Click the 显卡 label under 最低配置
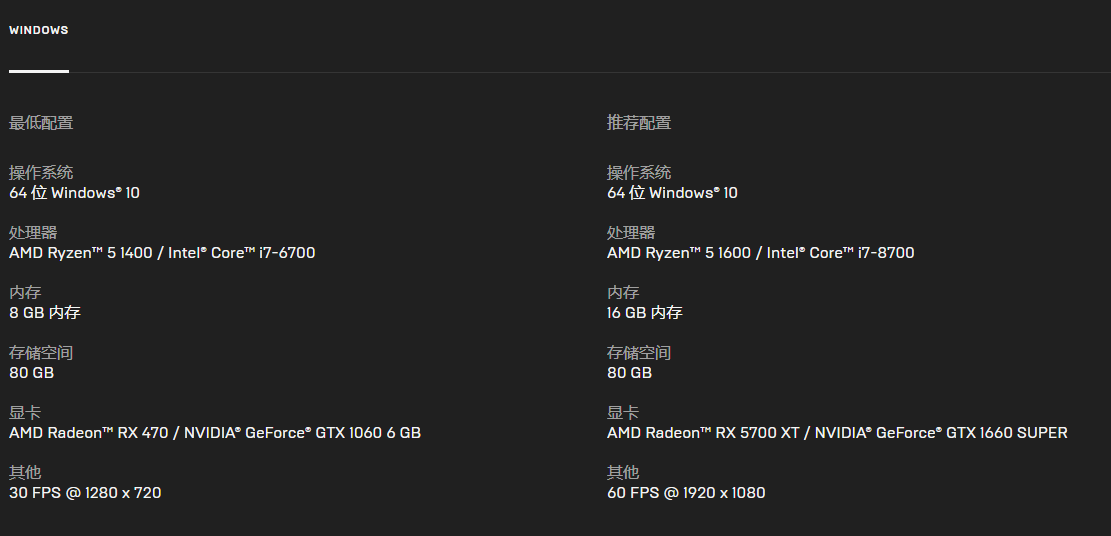1111x536 pixels. click(25, 413)
